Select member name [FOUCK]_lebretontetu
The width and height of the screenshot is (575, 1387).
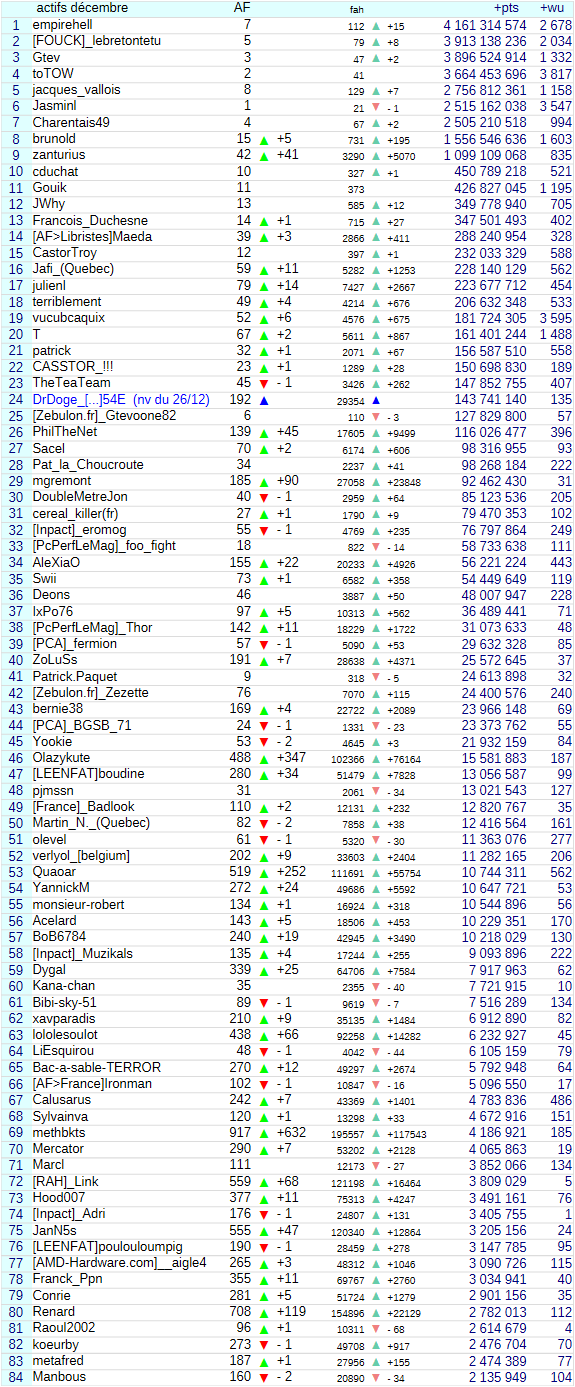tap(96, 41)
